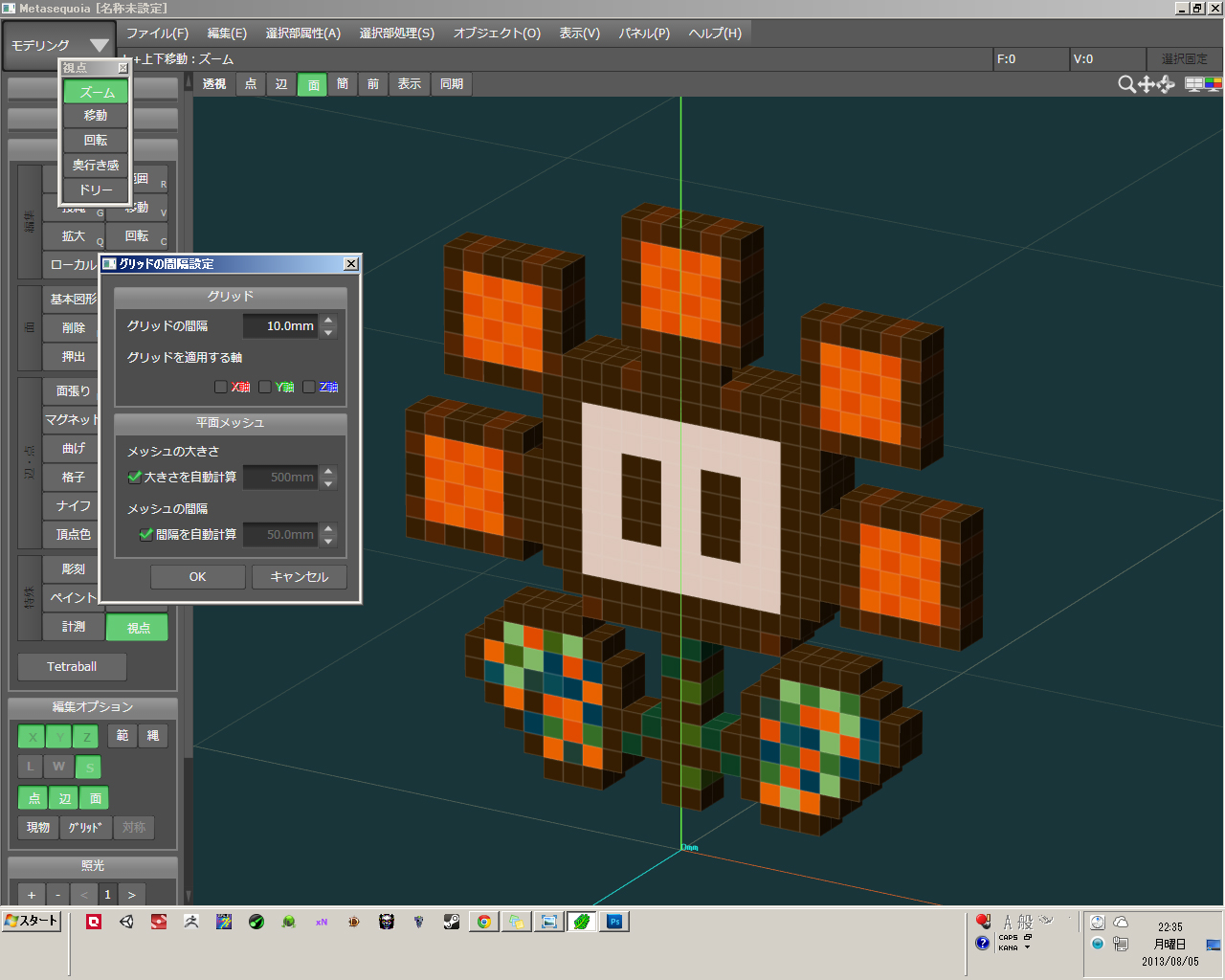The width and height of the screenshot is (1225, 980).
Task: Open the Chrome icon in the taskbar
Action: 484,922
